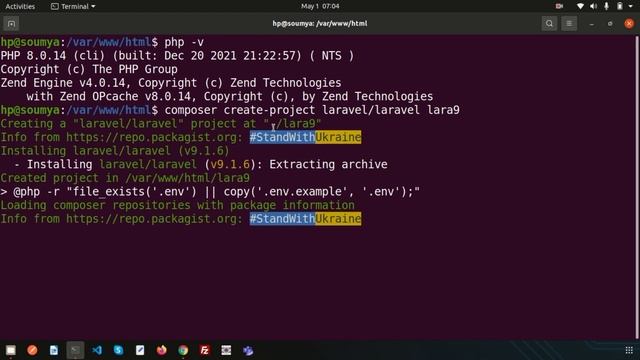Expand the system menu arrow
The height and width of the screenshot is (360, 640).
point(631,6)
